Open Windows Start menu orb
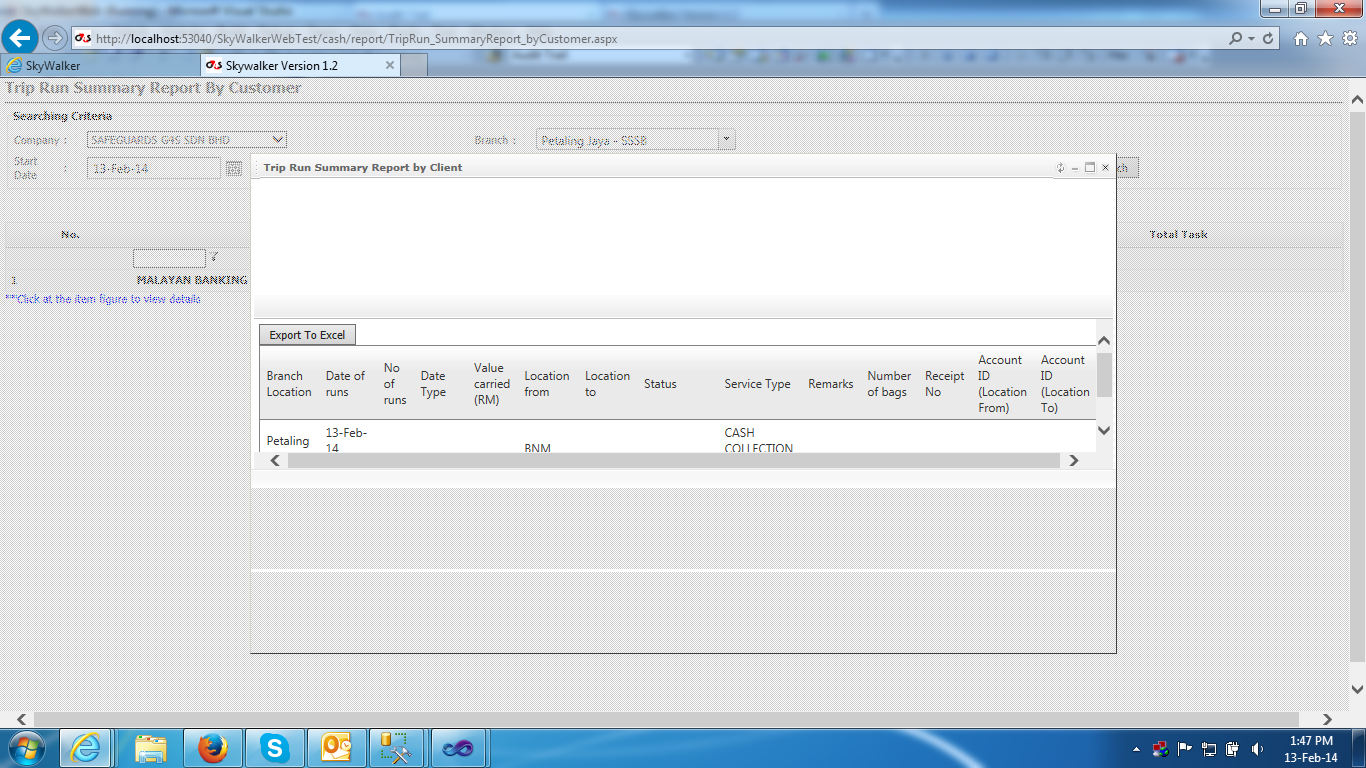Viewport: 1366px width, 768px height. click(25, 748)
